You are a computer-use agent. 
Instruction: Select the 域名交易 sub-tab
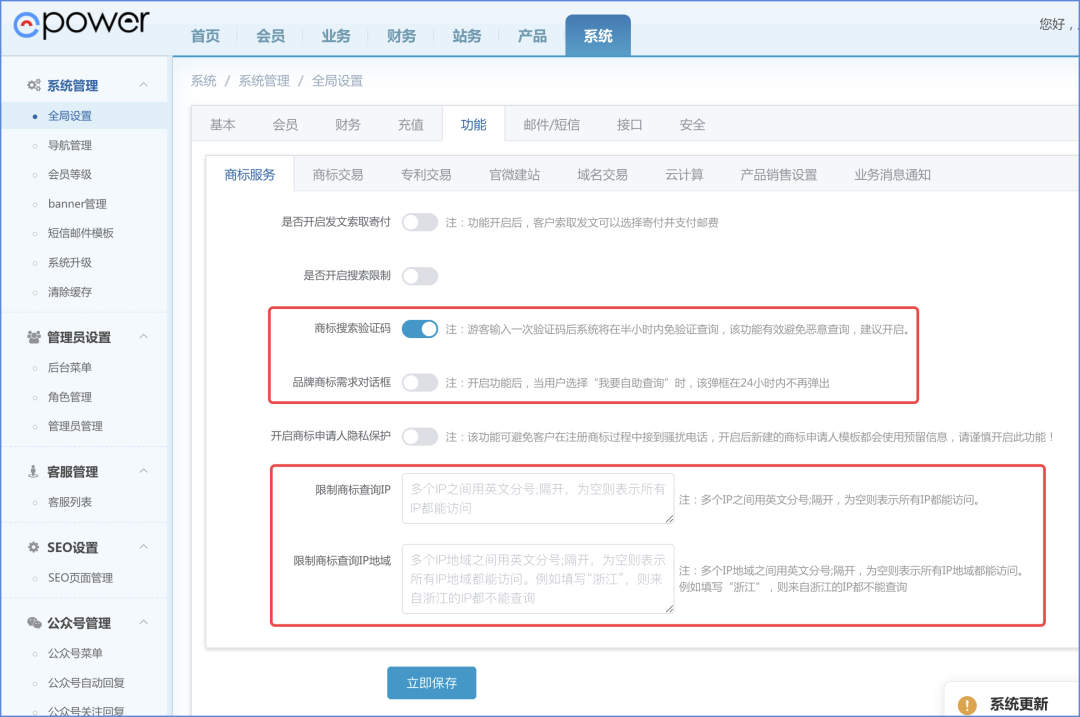602,174
